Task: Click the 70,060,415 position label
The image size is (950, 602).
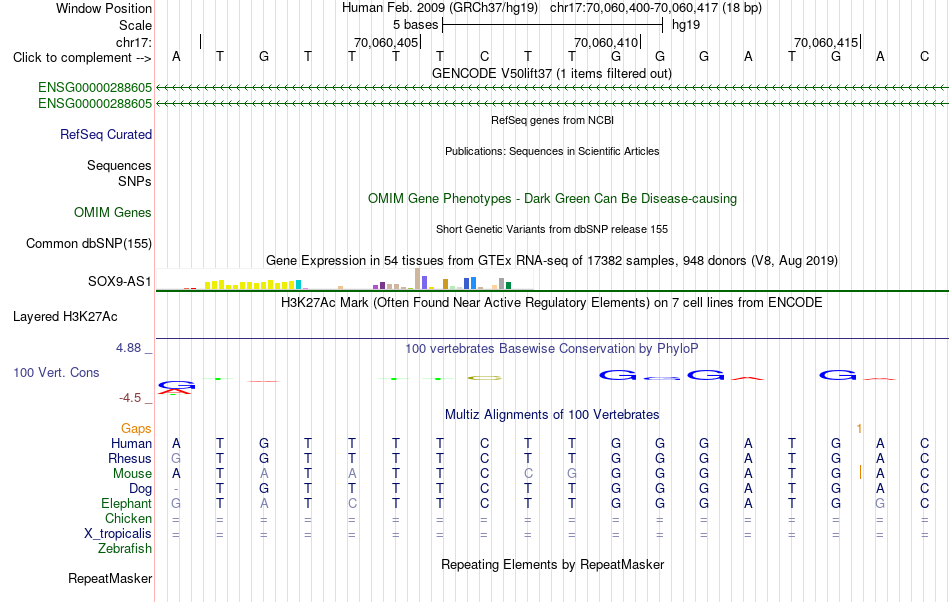Action: coord(826,42)
